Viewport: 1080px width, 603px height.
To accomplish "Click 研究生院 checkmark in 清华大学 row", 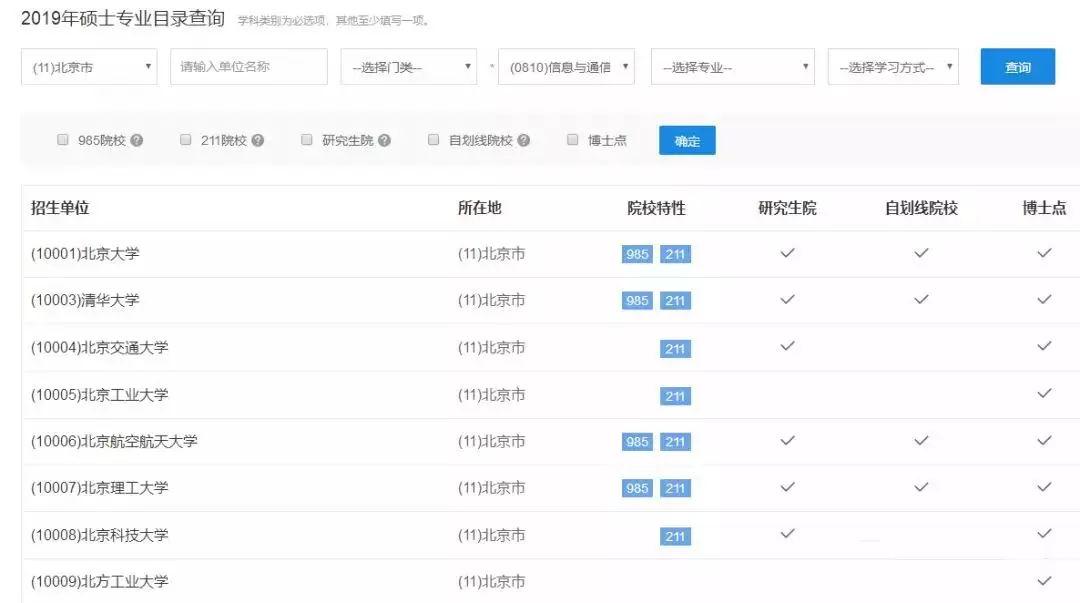I will click(x=787, y=299).
